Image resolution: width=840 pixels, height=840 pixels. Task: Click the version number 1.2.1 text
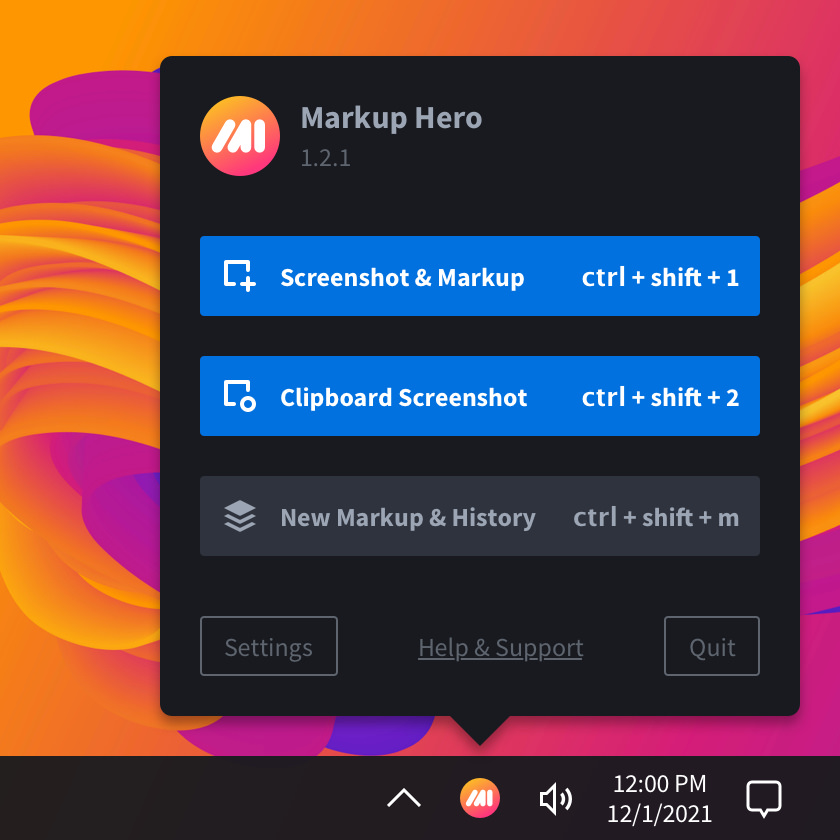(x=326, y=158)
